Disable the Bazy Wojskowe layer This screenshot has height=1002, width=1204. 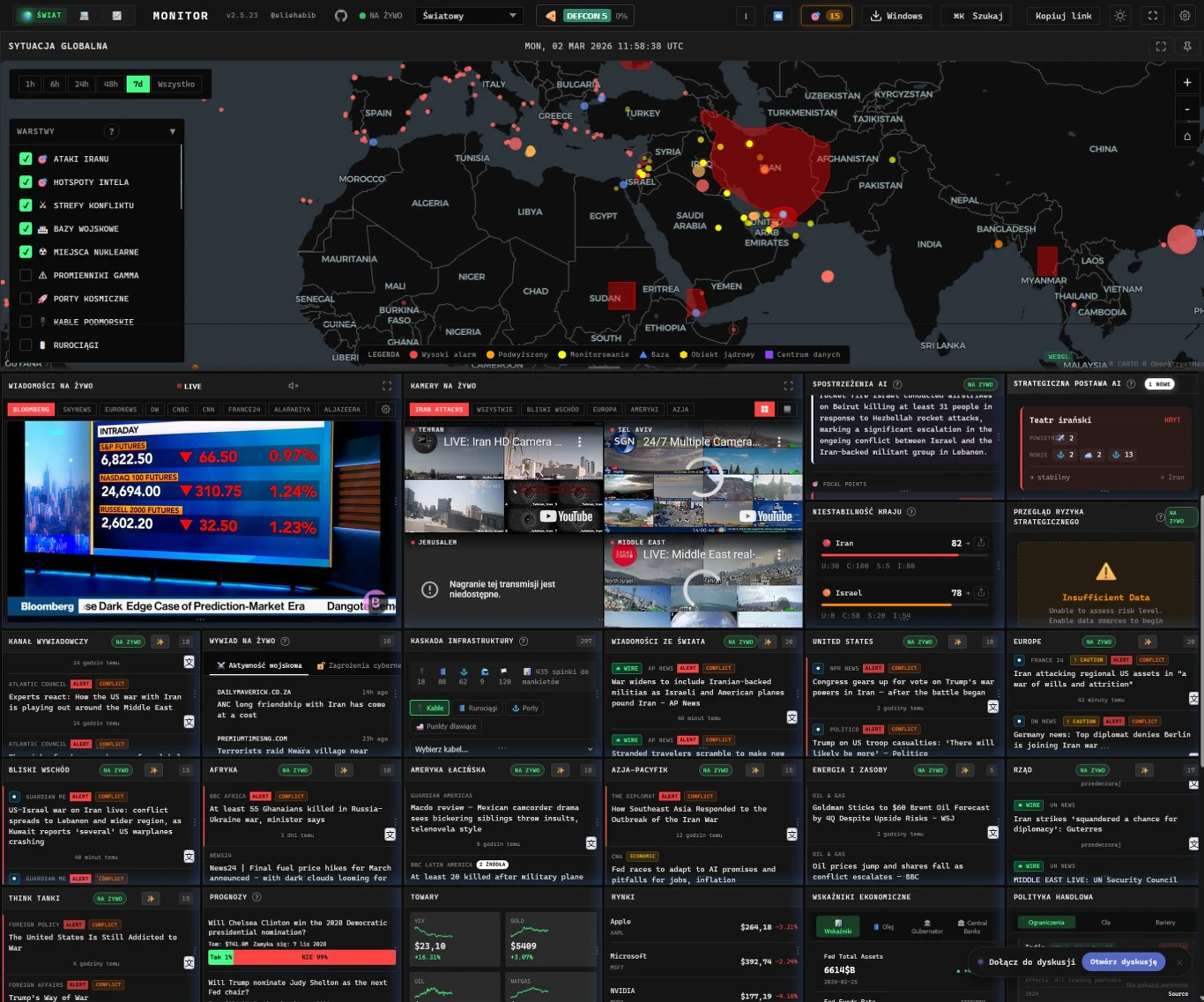(26, 228)
